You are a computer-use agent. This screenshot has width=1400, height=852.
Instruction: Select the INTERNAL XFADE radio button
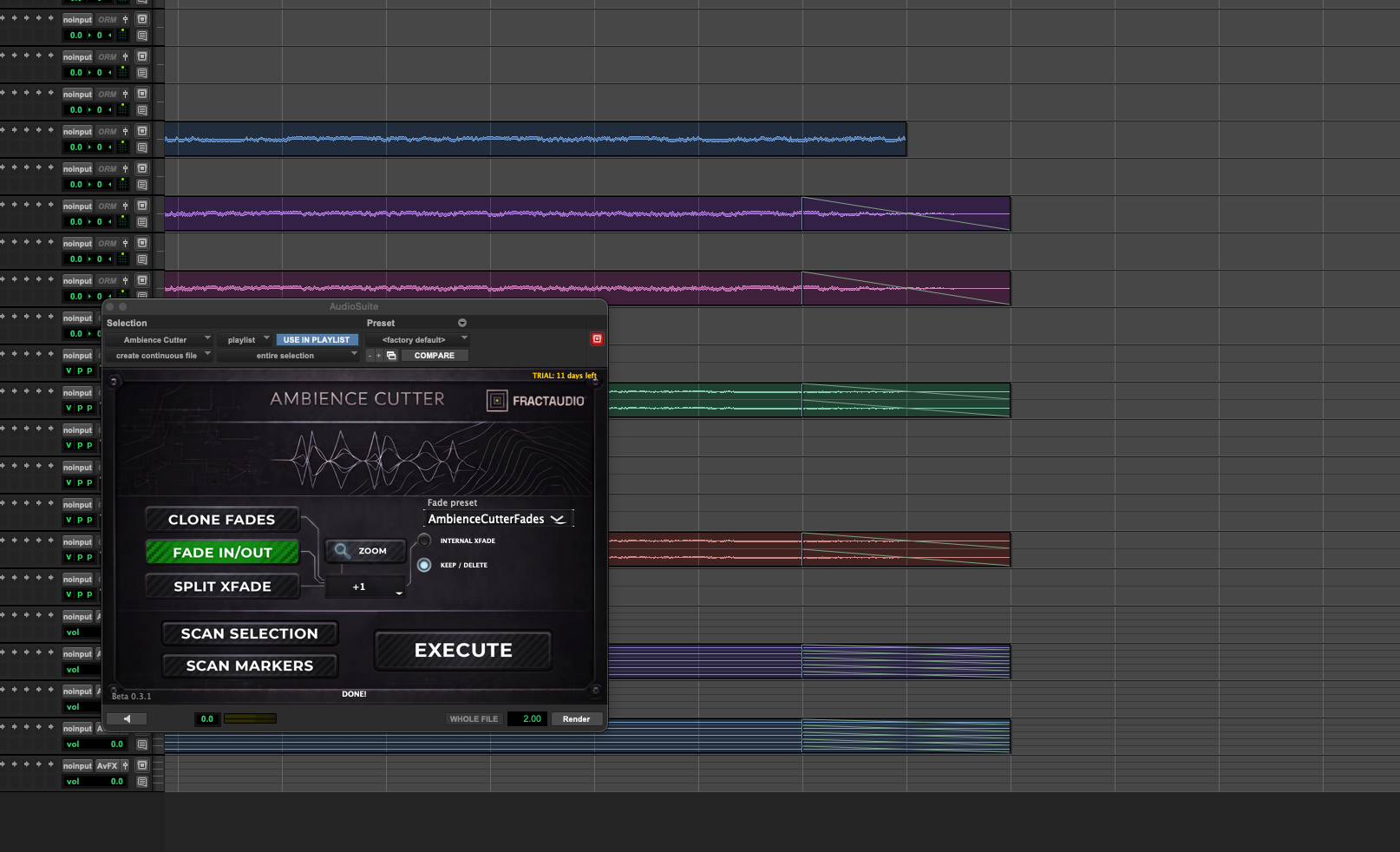click(x=424, y=541)
